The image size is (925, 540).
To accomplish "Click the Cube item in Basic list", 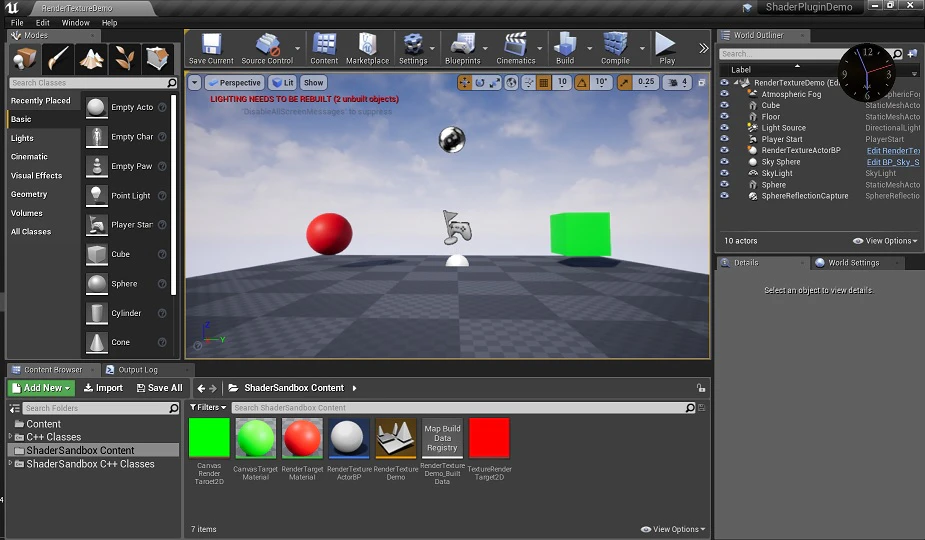I will click(x=120, y=254).
